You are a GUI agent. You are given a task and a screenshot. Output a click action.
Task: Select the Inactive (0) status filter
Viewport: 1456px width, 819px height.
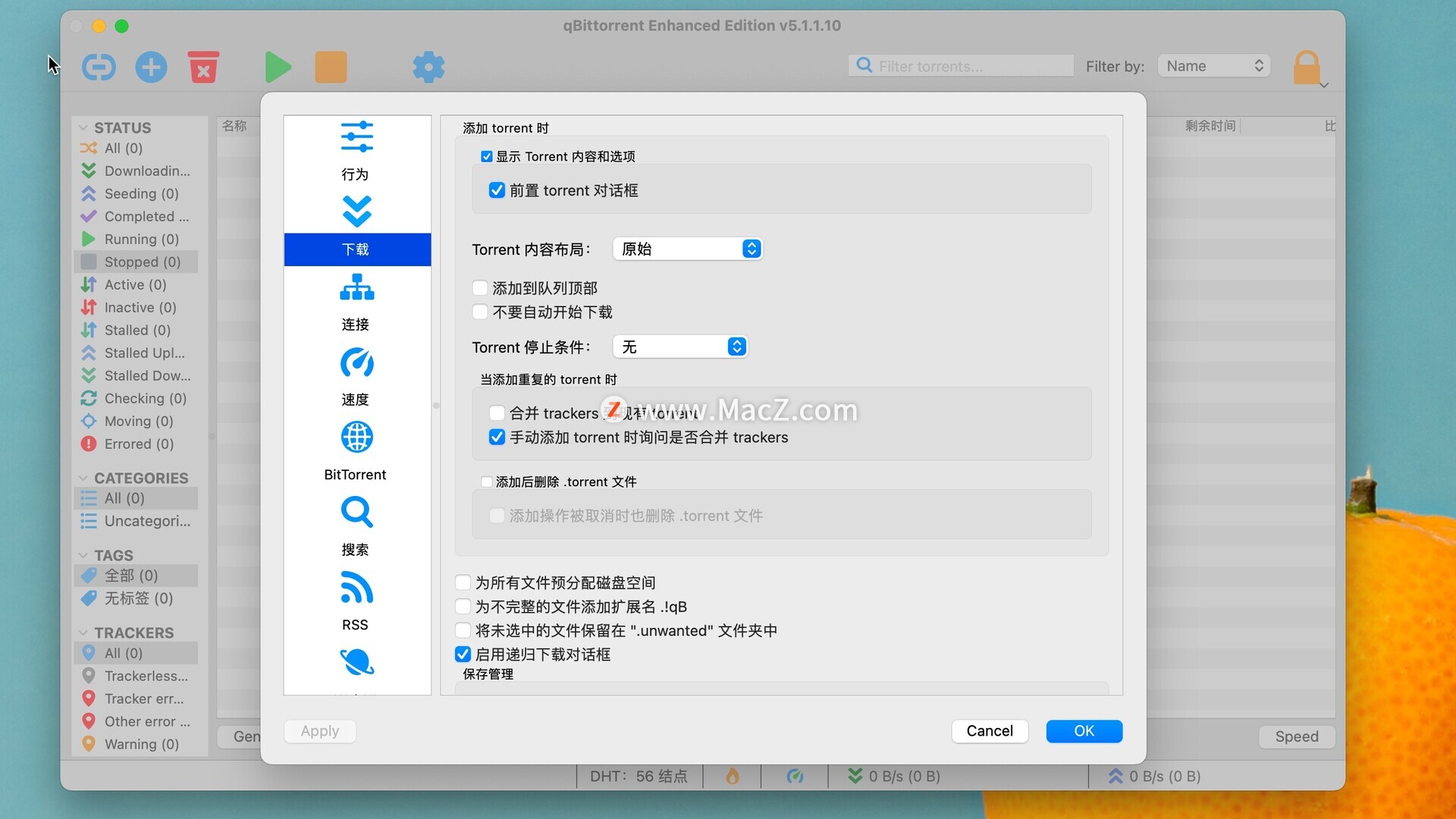point(136,307)
